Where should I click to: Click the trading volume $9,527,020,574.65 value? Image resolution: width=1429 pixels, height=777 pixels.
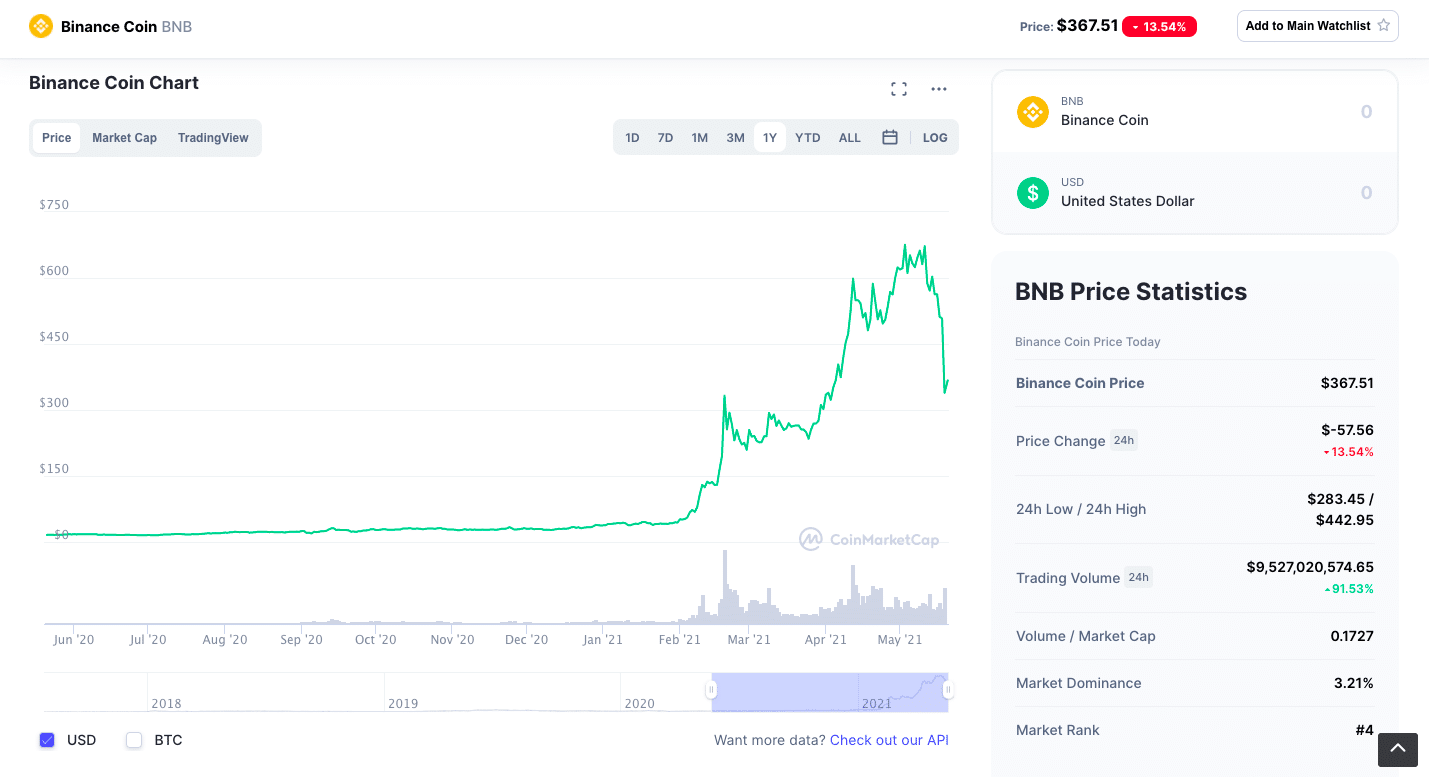[1310, 567]
